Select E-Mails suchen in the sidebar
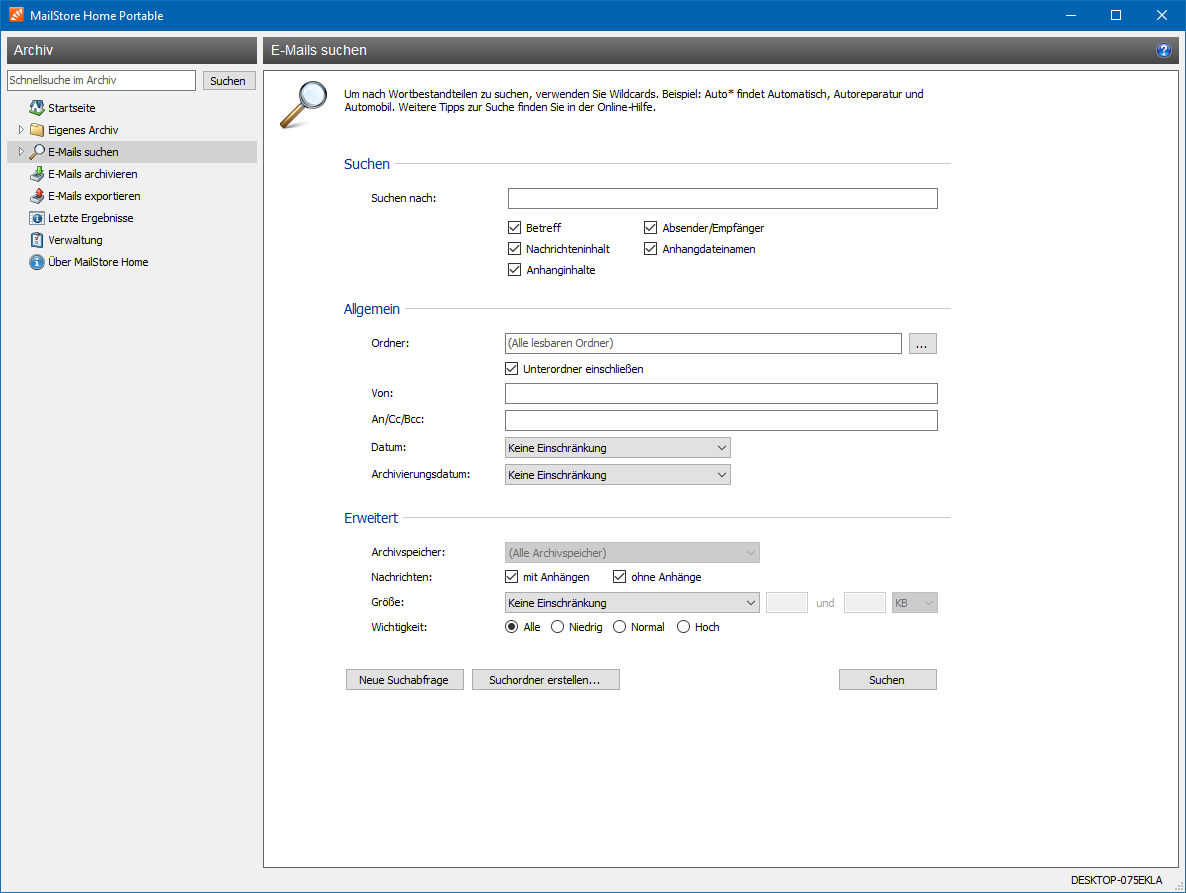The width and height of the screenshot is (1186, 893). [83, 152]
